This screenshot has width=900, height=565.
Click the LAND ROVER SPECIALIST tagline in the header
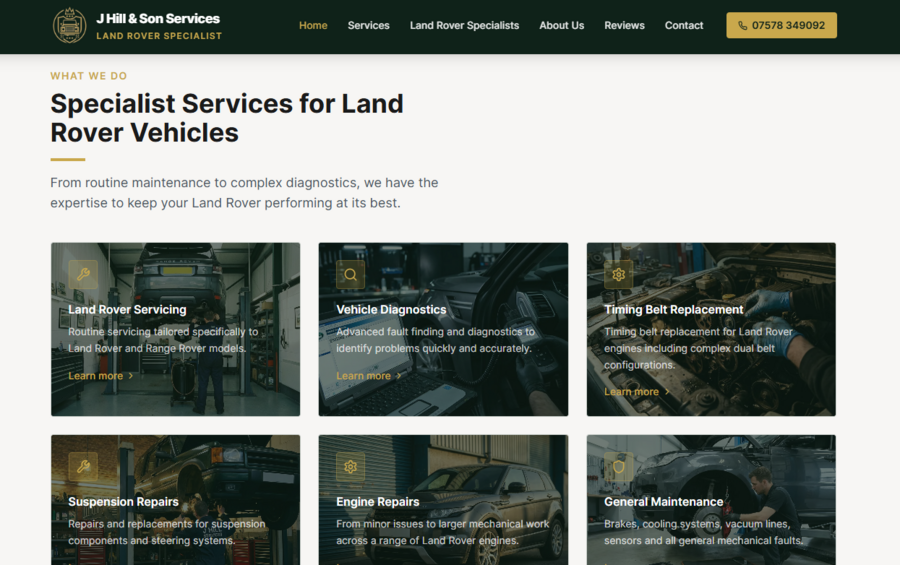pos(159,36)
